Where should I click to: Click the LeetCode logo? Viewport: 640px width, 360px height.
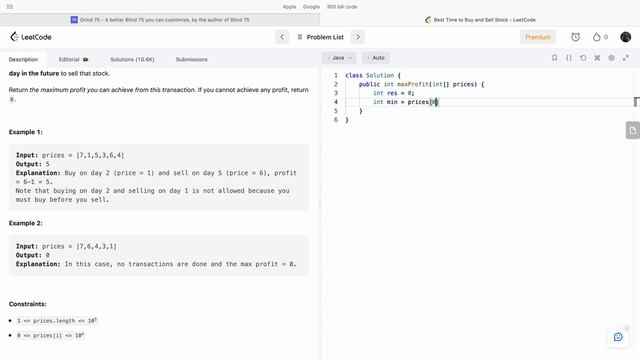[31, 37]
